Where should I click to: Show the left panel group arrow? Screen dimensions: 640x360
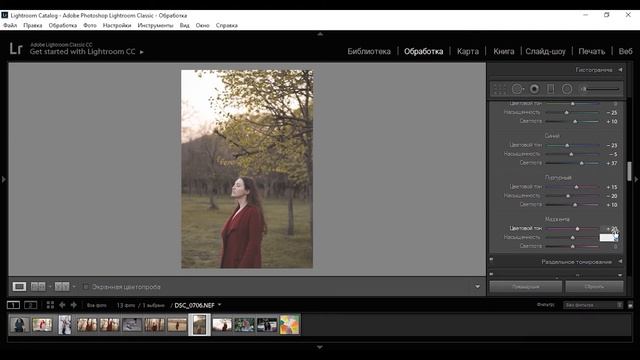[x=4, y=179]
